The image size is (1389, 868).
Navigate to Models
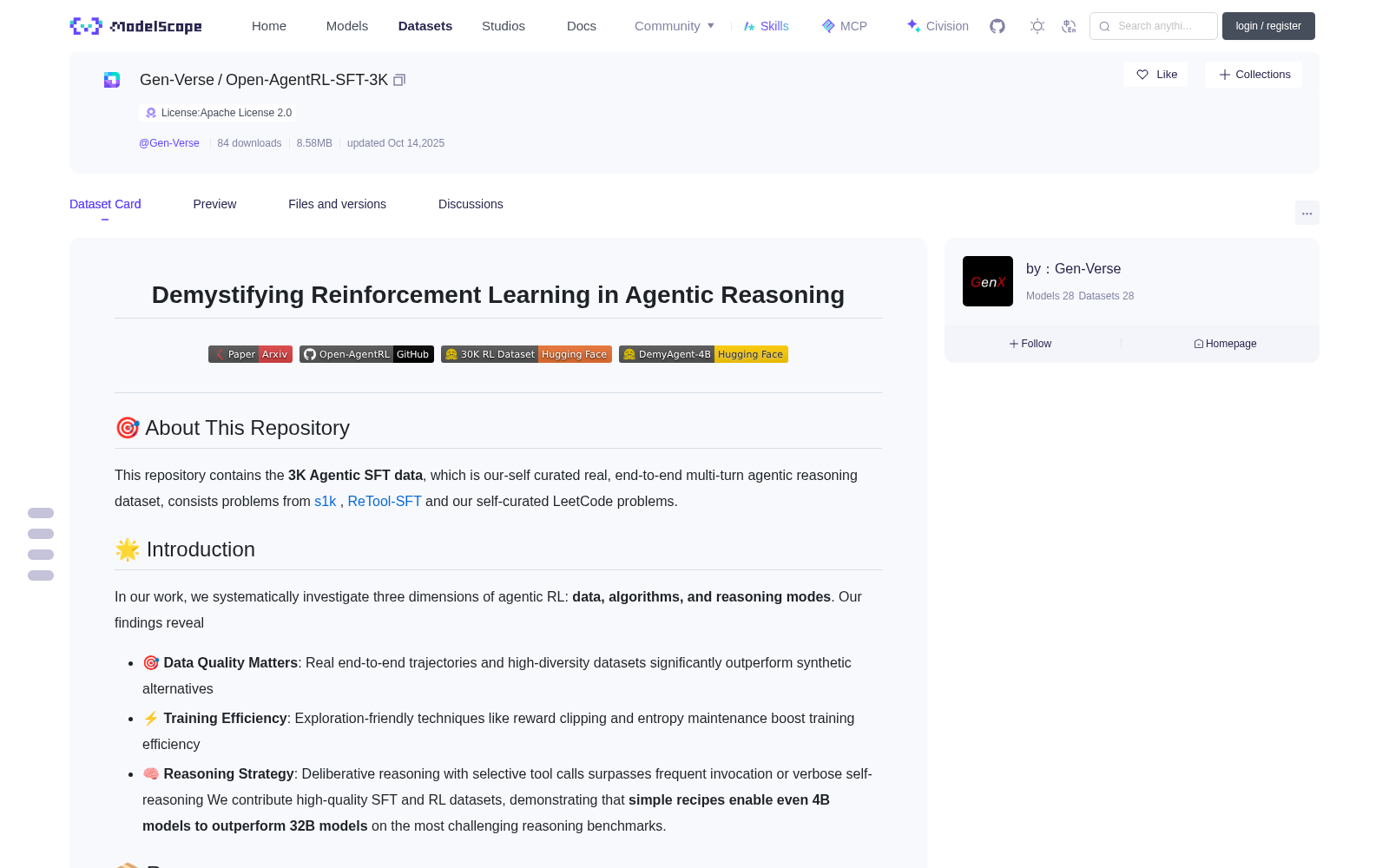(347, 26)
